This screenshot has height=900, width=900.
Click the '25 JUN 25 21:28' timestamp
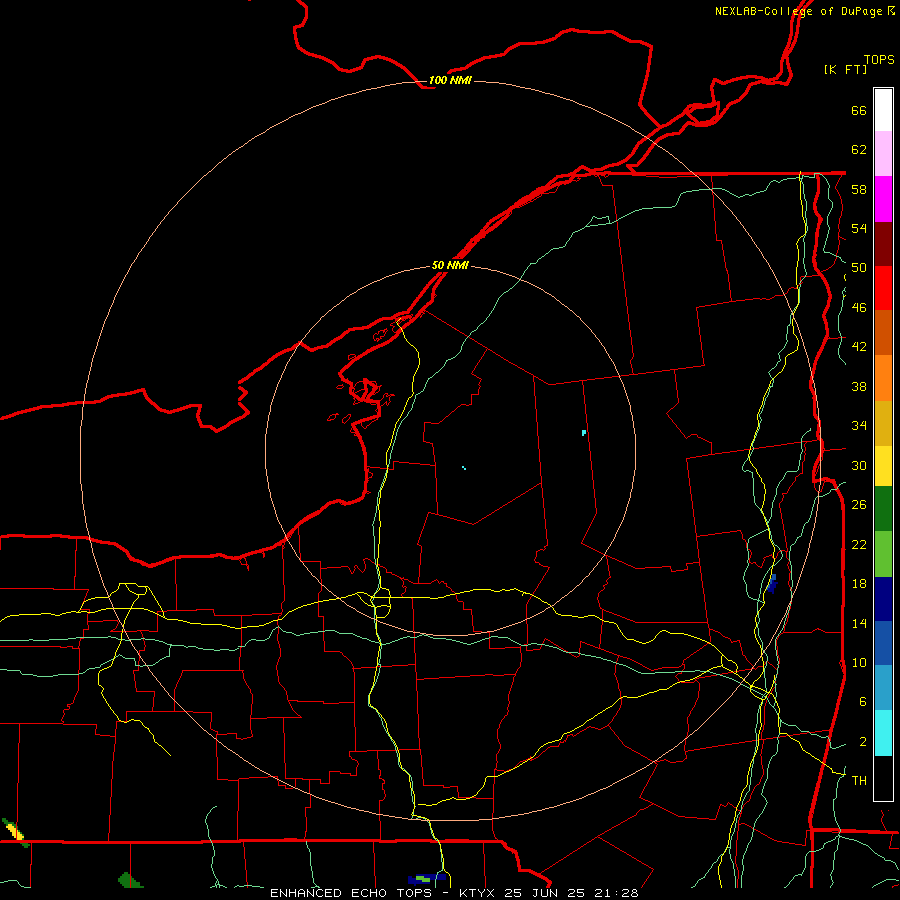pyautogui.click(x=571, y=893)
